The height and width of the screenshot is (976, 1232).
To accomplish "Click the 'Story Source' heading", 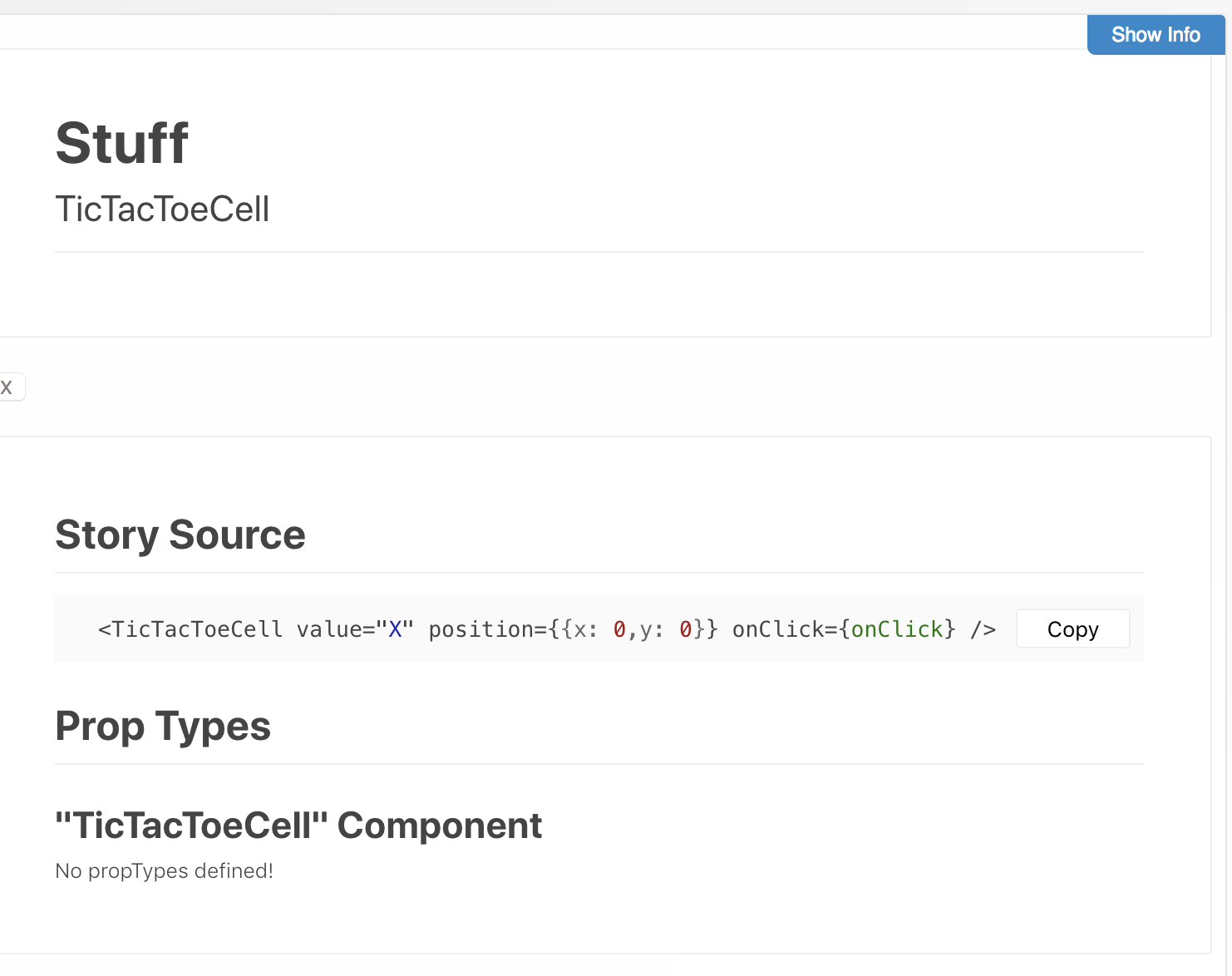I will coord(180,535).
